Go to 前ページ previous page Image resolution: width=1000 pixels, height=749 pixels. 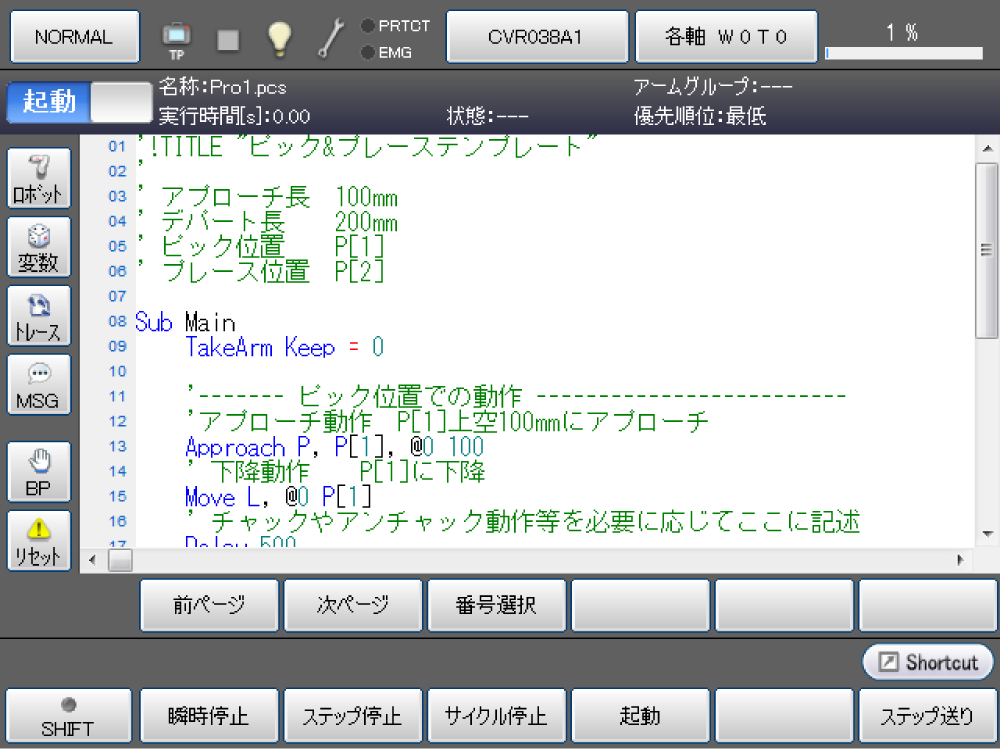point(209,605)
